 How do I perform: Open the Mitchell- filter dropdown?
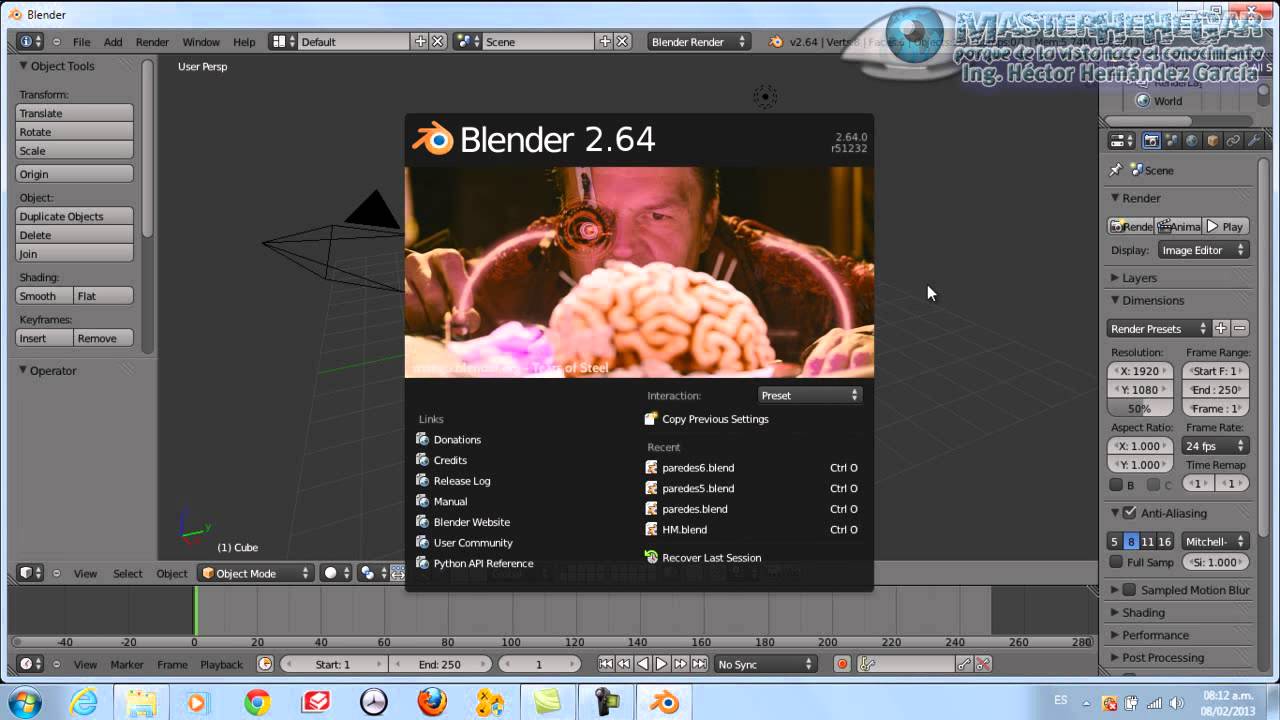point(1215,541)
